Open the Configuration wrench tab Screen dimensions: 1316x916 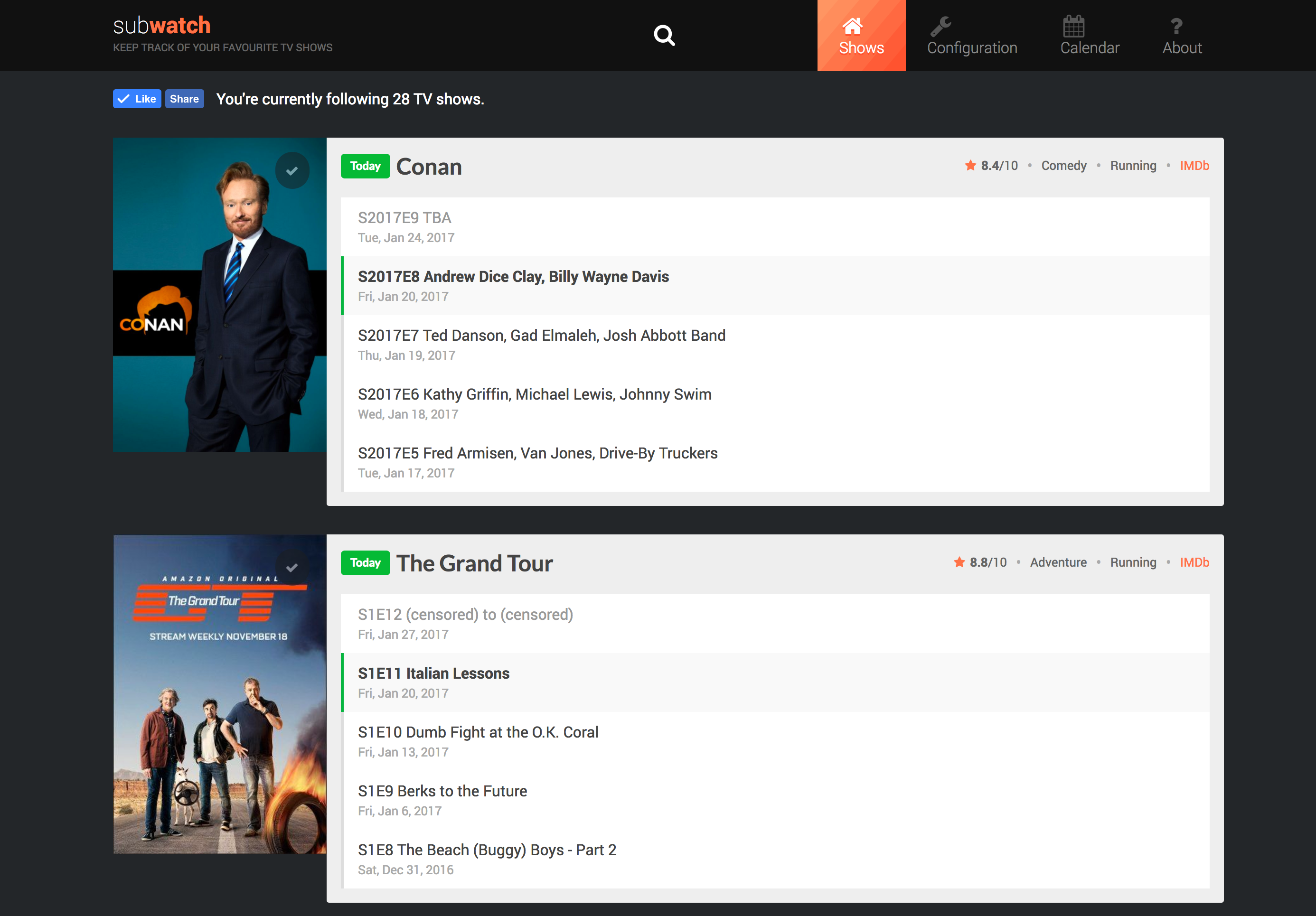point(971,36)
